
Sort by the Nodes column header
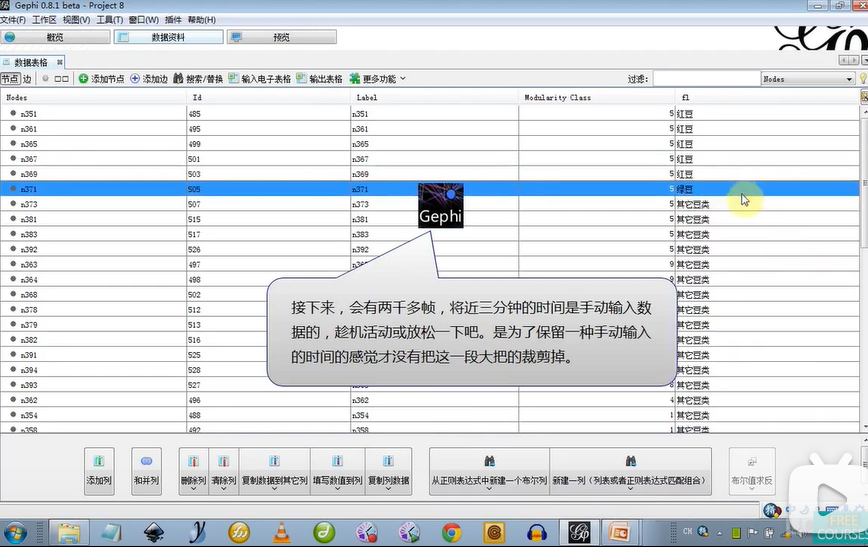tap(93, 97)
